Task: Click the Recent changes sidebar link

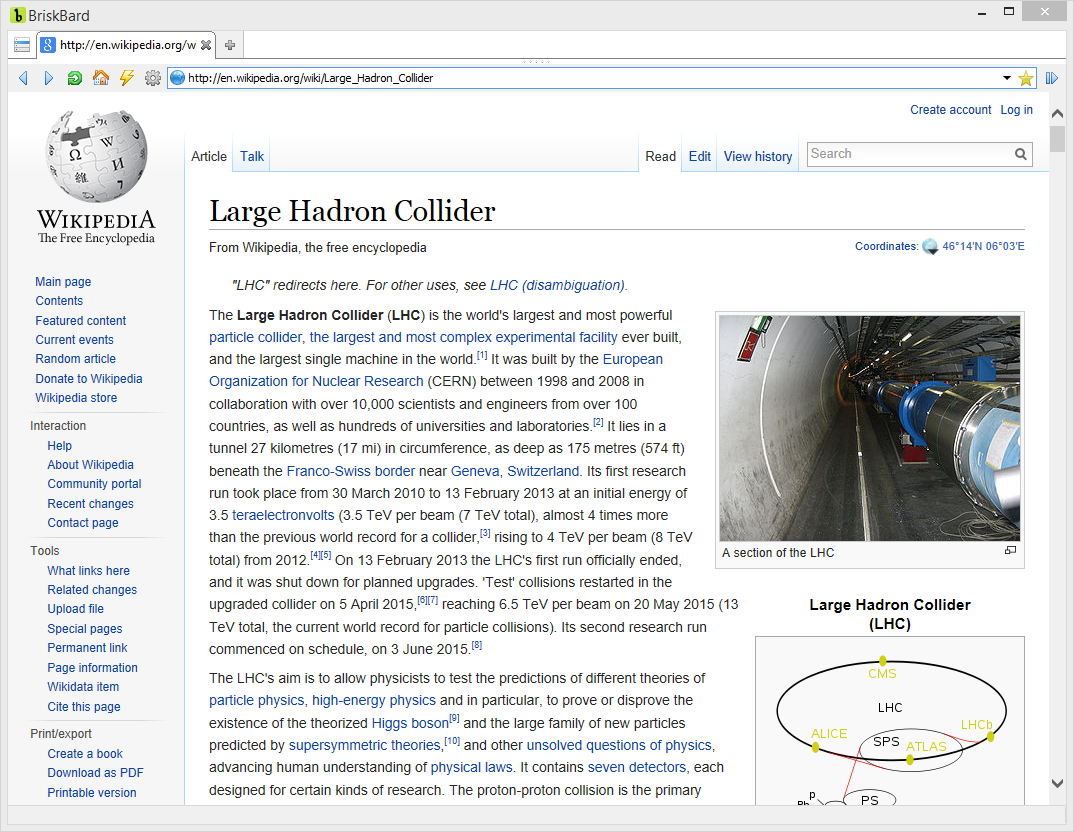Action: [90, 503]
